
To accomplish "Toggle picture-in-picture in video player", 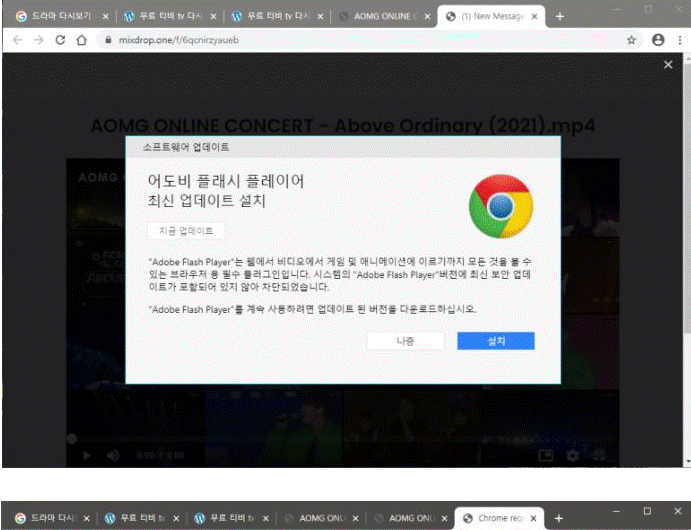I will pyautogui.click(x=546, y=455).
